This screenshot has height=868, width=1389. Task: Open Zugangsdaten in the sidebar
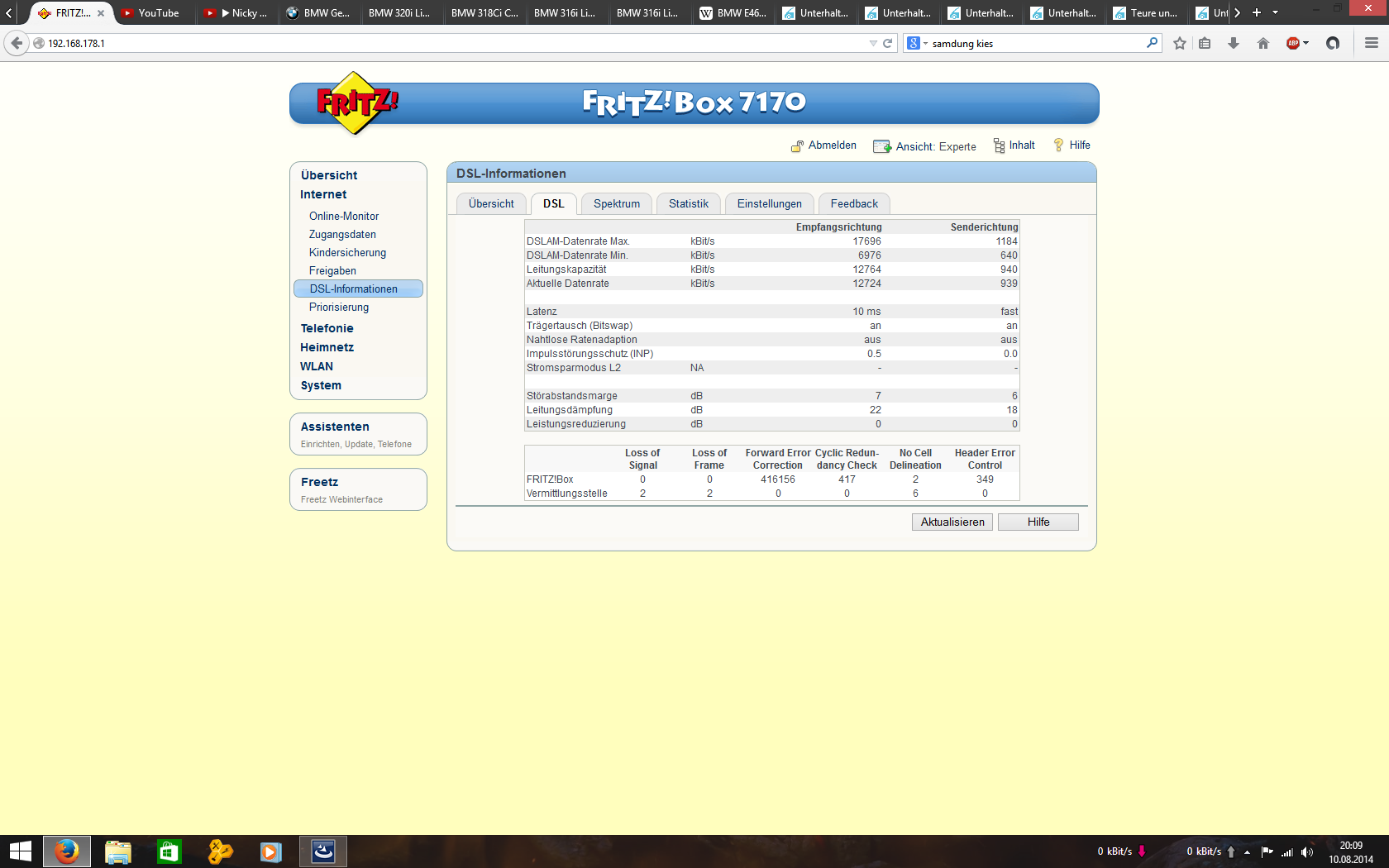[x=342, y=234]
